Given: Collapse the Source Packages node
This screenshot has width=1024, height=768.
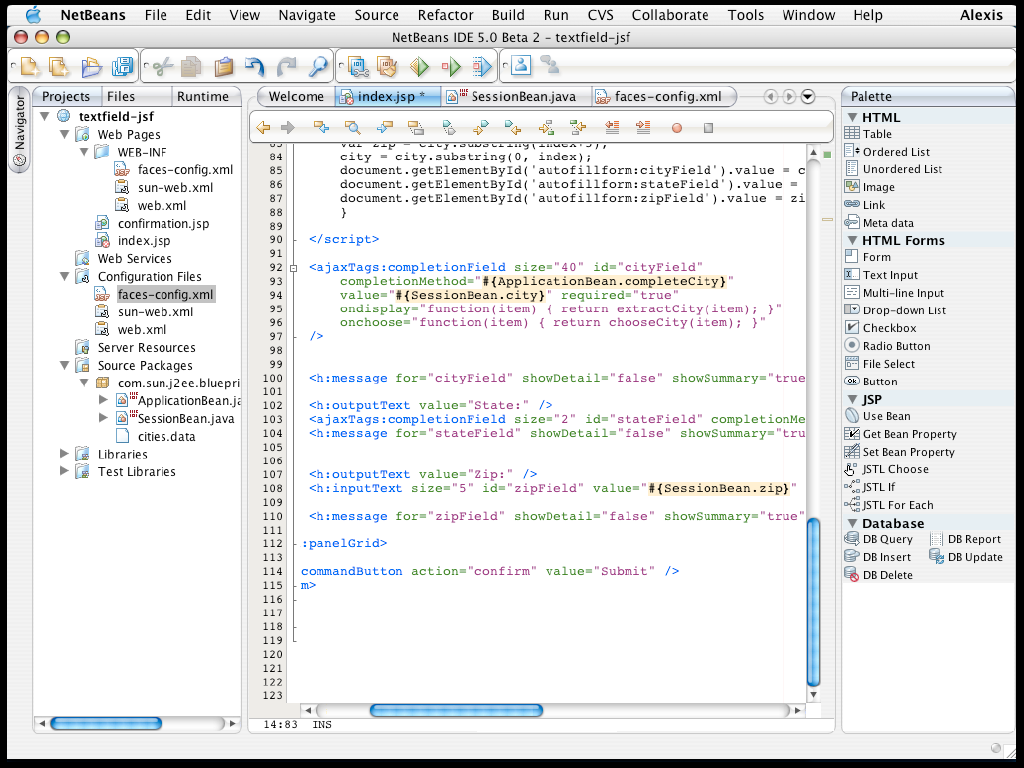Looking at the screenshot, I should [x=64, y=365].
